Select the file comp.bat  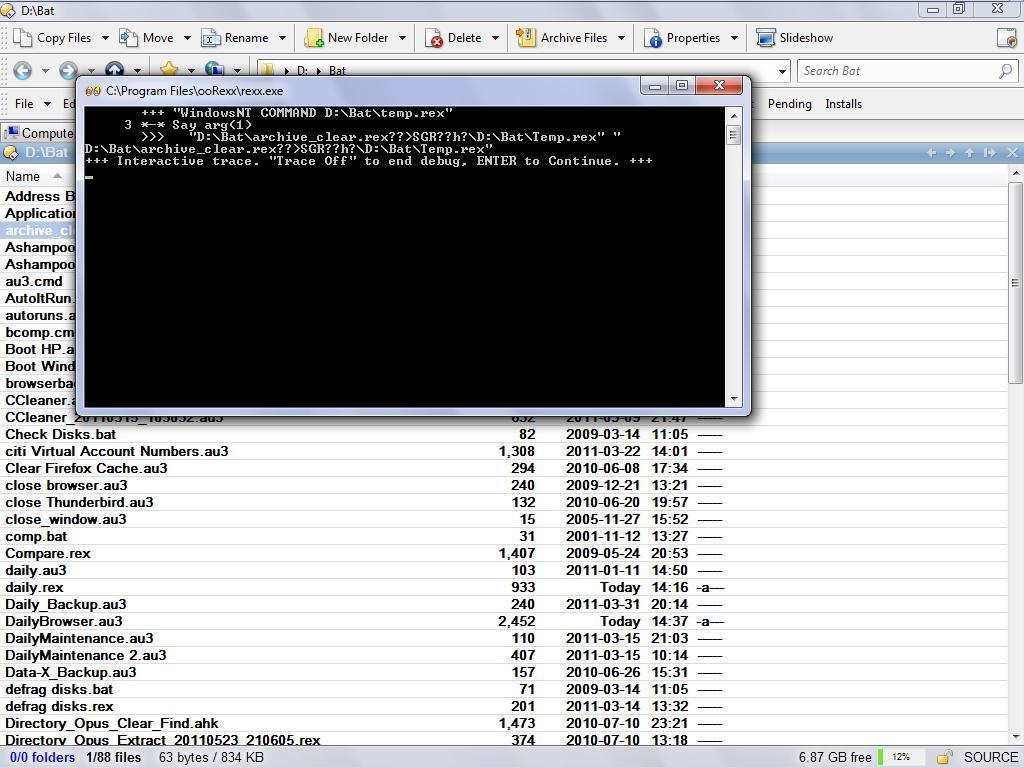(36, 536)
